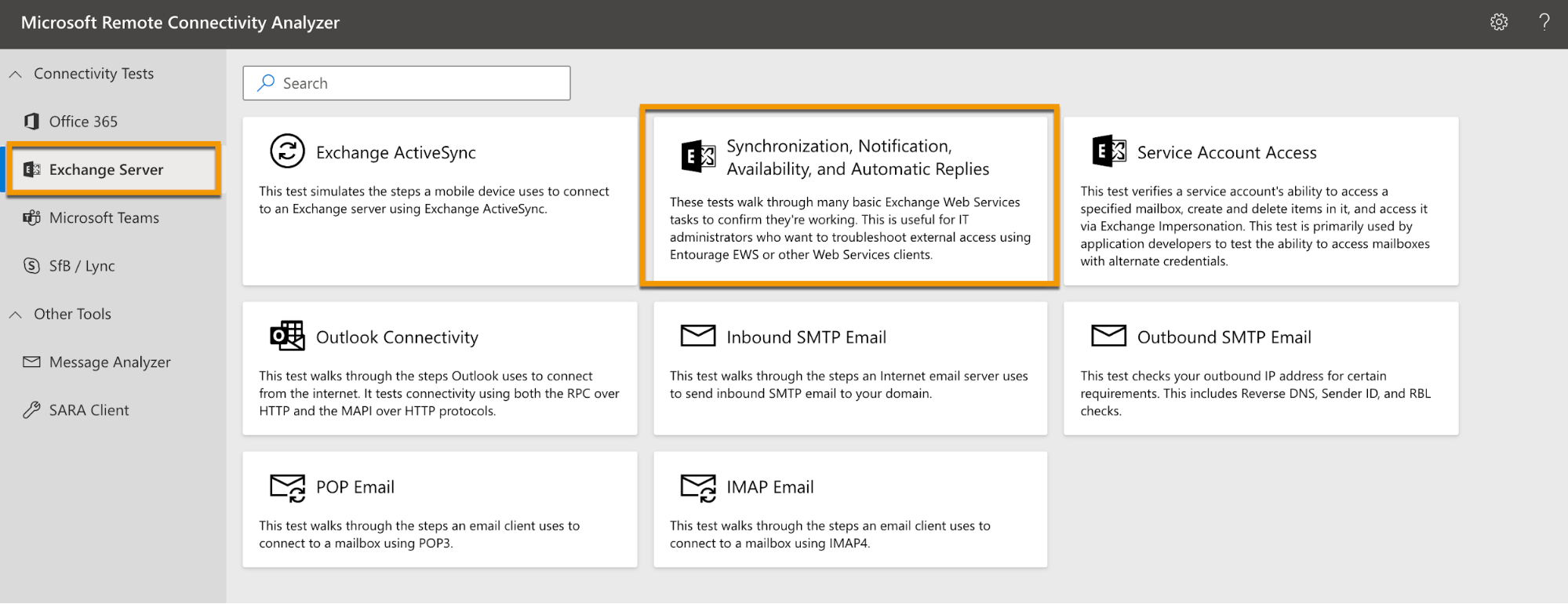
Task: Click the Other Tools heading text
Action: (x=72, y=315)
